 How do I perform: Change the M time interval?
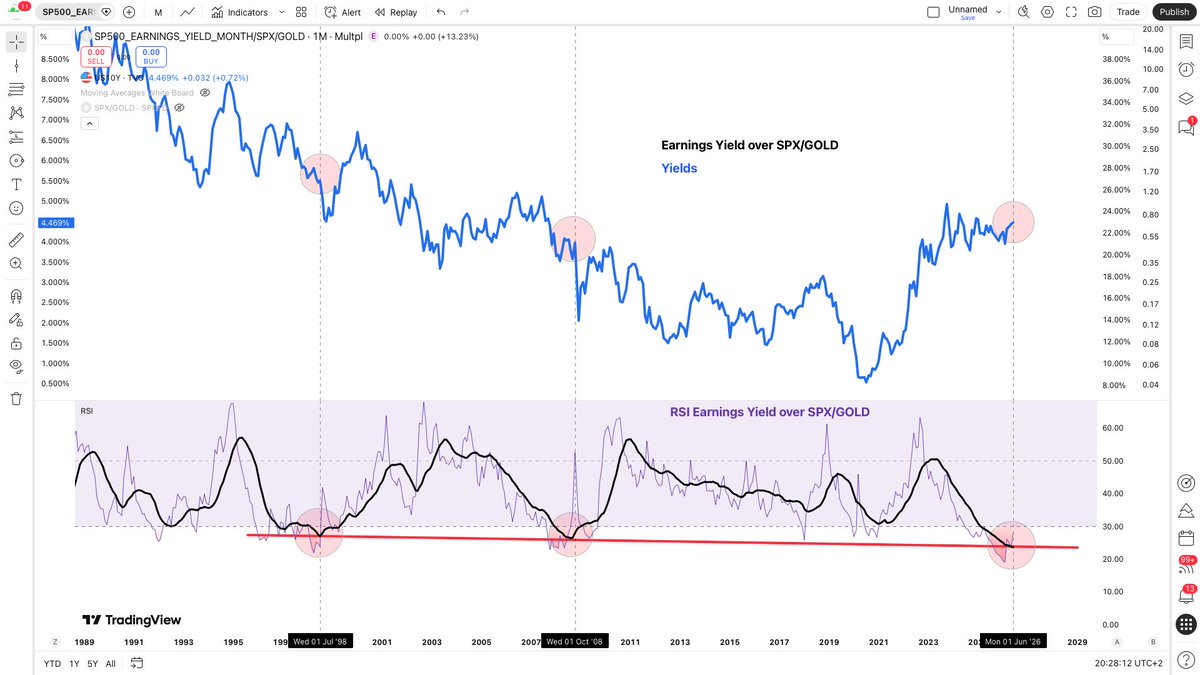159,12
